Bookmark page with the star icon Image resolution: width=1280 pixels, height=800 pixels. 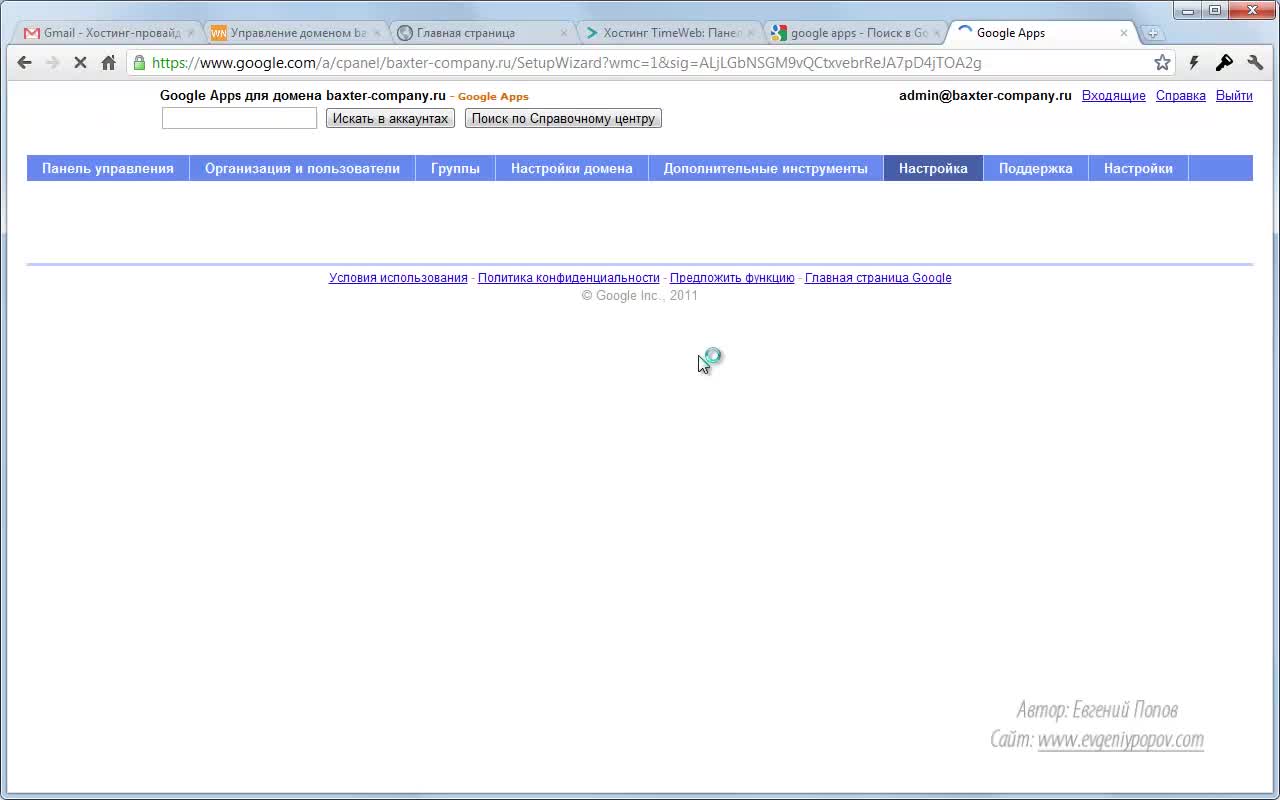click(1162, 62)
